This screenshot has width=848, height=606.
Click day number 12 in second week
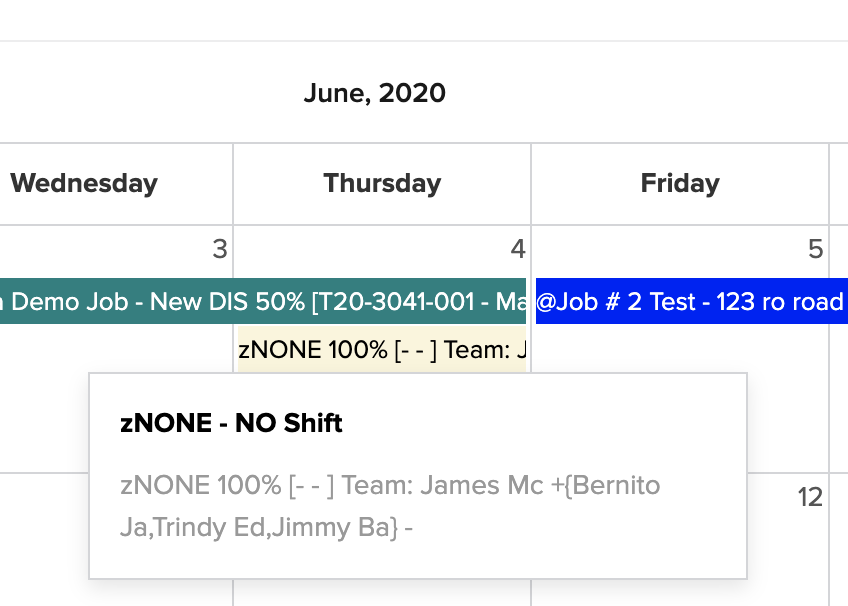[810, 497]
